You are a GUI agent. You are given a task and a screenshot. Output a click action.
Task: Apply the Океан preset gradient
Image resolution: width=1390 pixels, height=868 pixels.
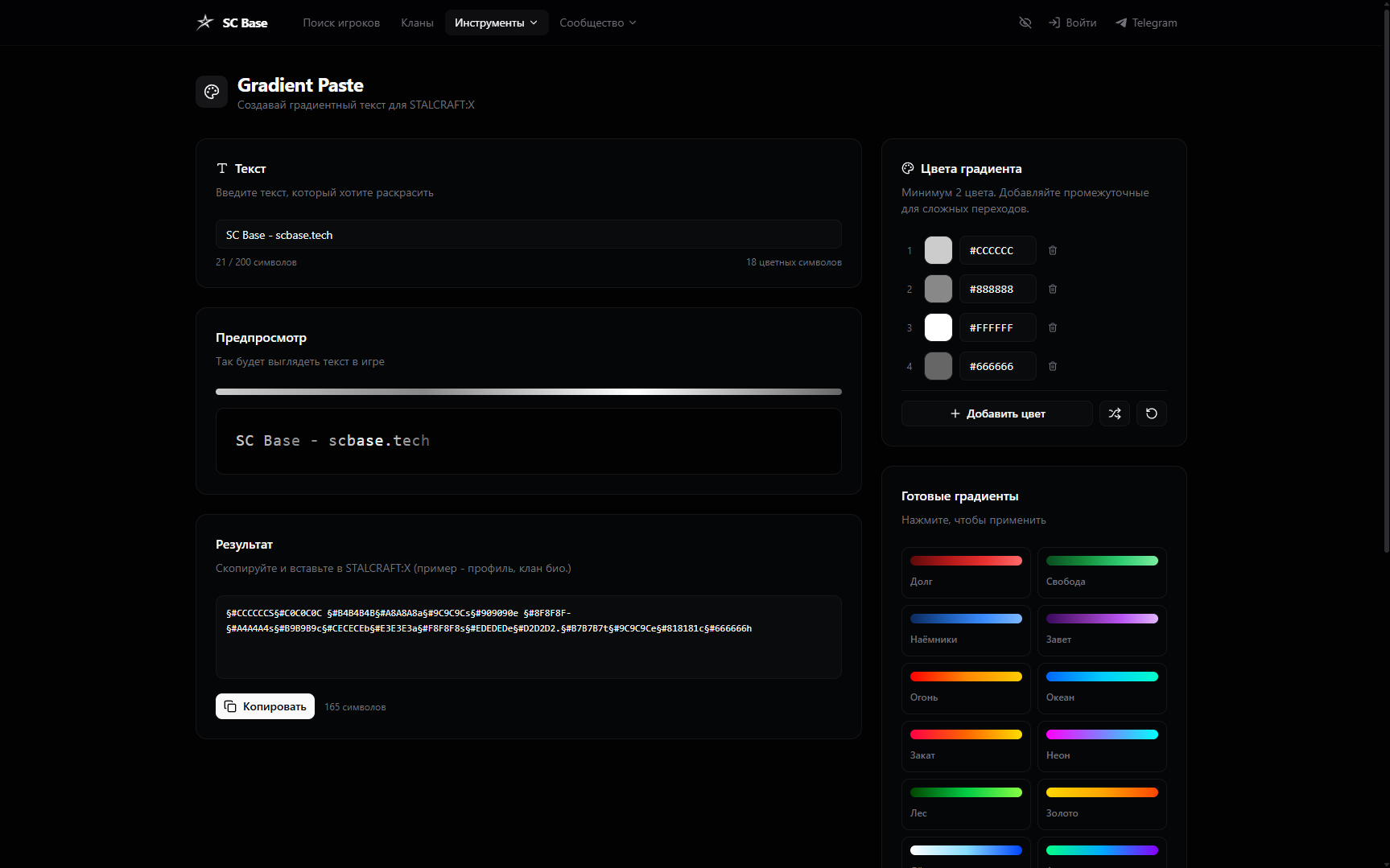tap(1102, 689)
